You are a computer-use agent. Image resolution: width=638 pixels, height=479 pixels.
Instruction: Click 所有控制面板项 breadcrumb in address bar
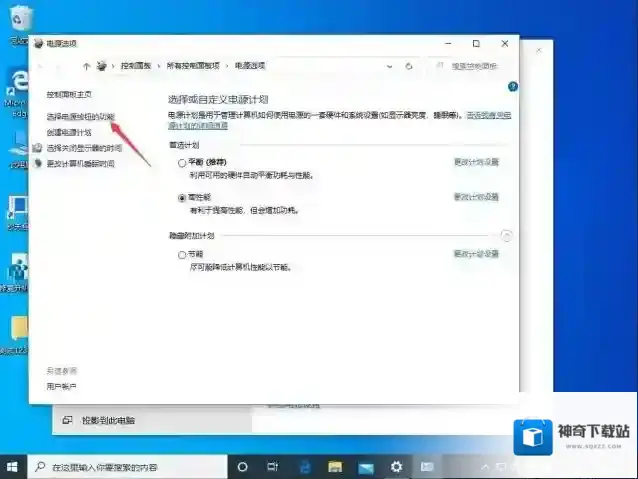[193, 66]
